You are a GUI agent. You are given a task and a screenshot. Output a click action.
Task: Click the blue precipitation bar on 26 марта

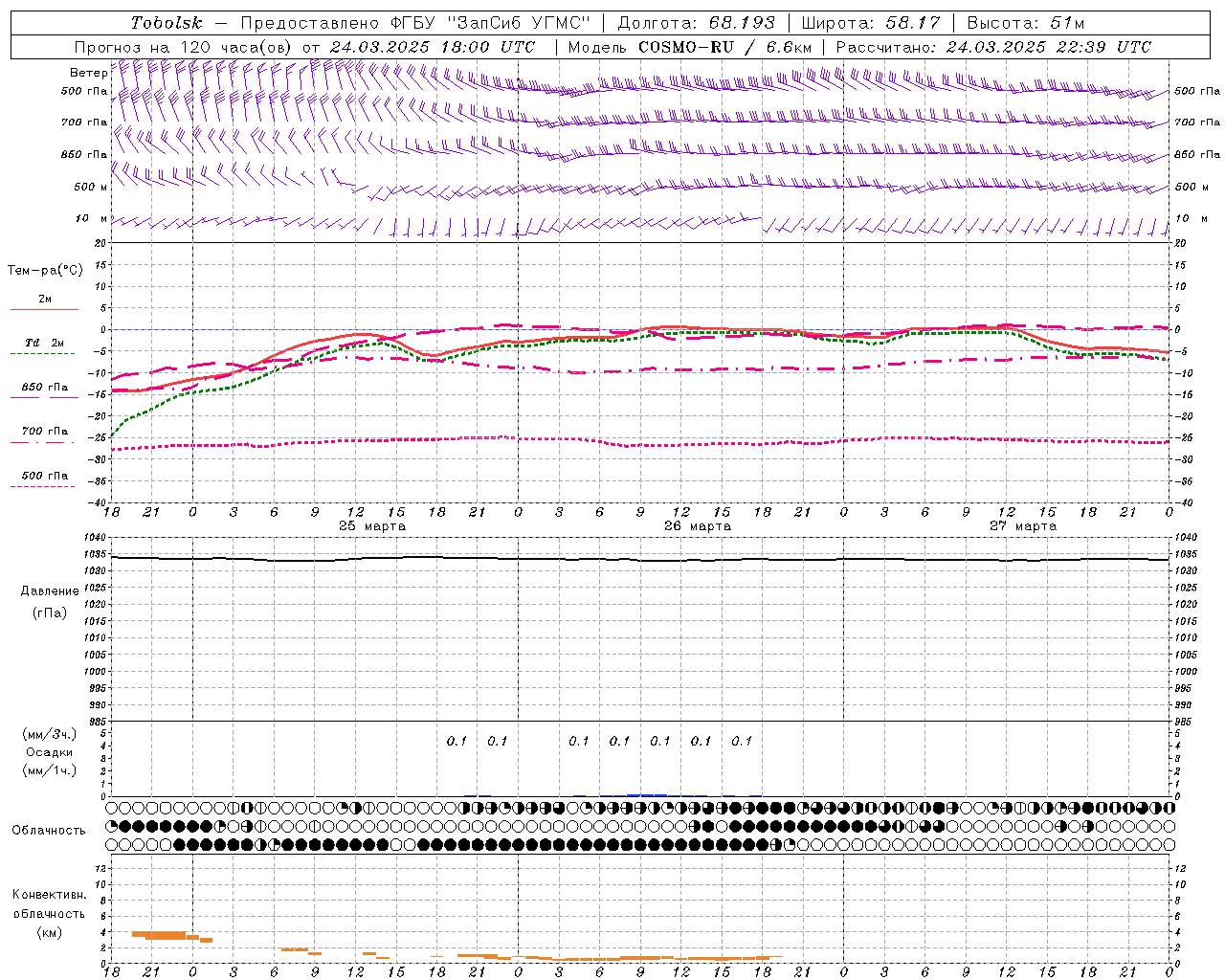647,794
